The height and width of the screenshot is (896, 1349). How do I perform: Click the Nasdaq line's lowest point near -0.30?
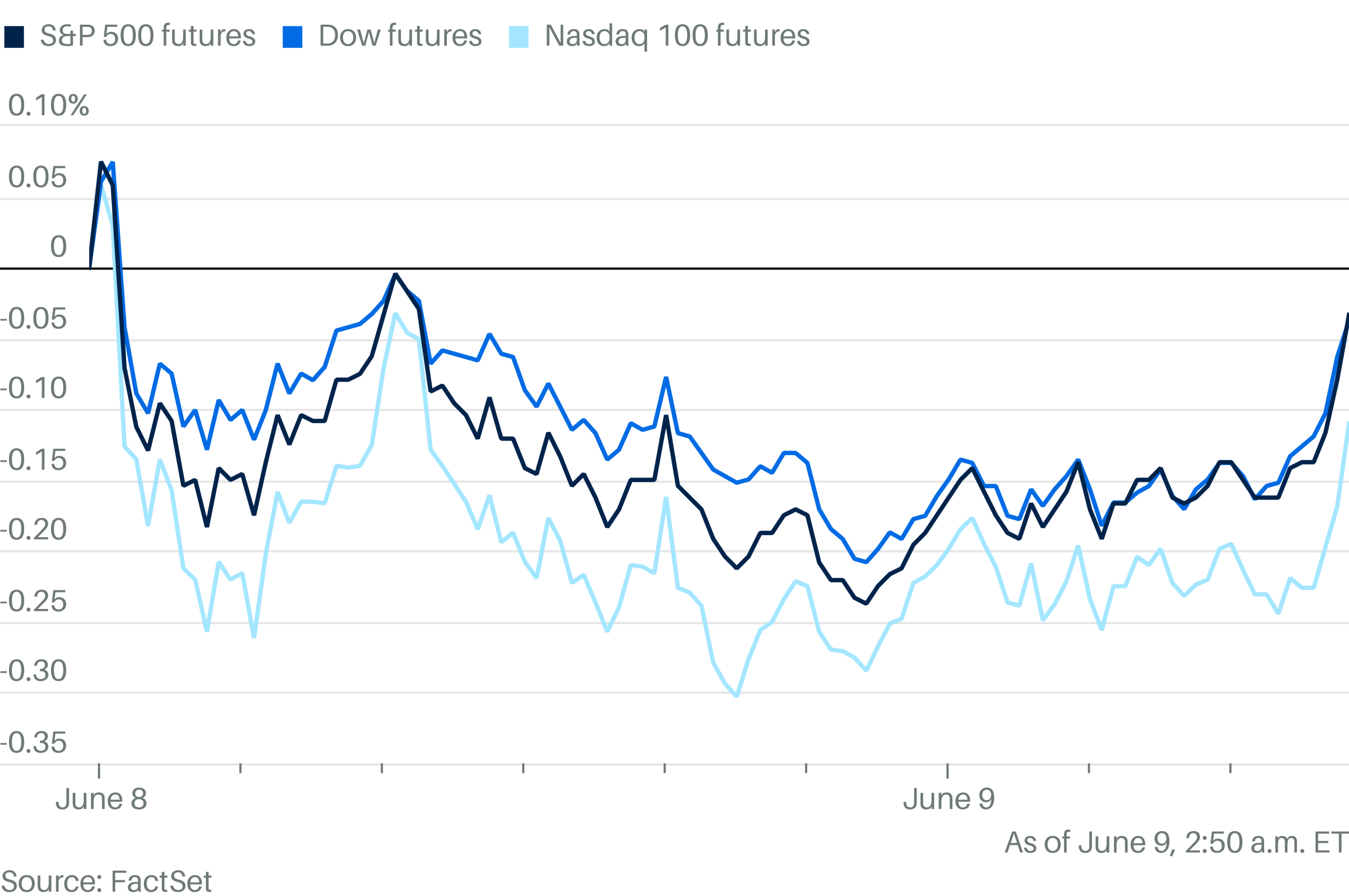point(736,696)
